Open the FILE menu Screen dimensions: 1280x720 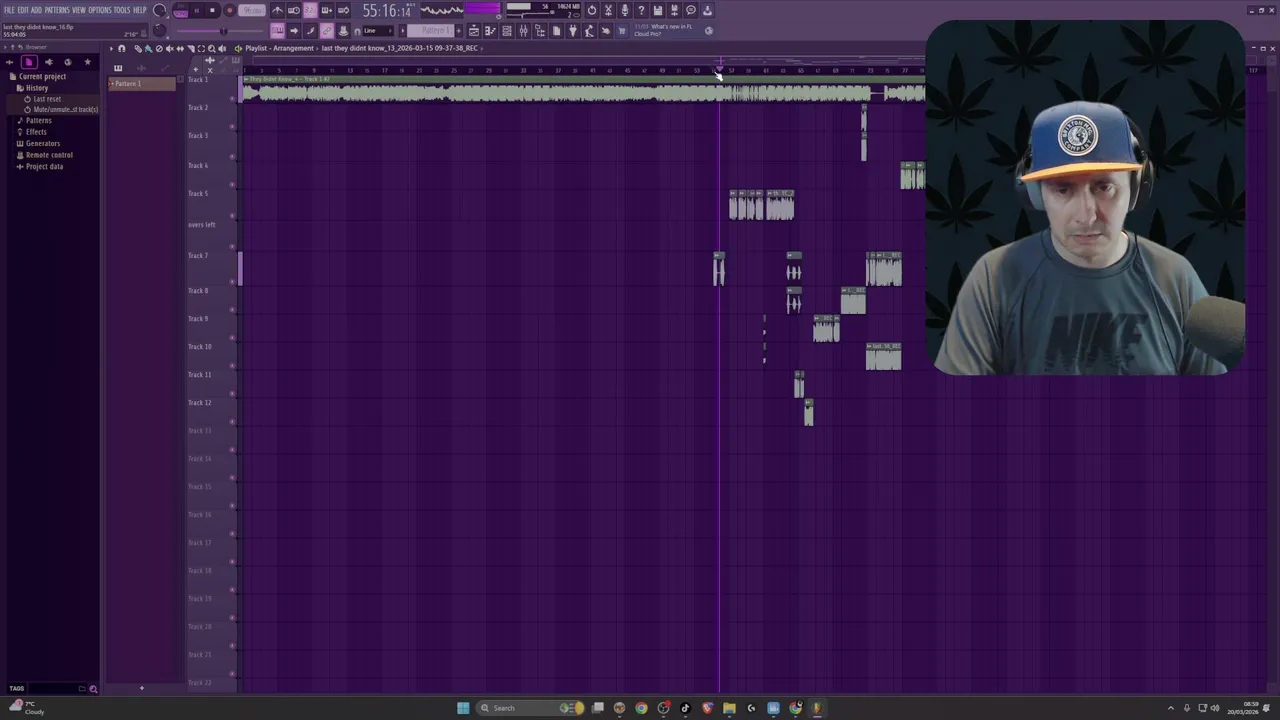[x=9, y=10]
